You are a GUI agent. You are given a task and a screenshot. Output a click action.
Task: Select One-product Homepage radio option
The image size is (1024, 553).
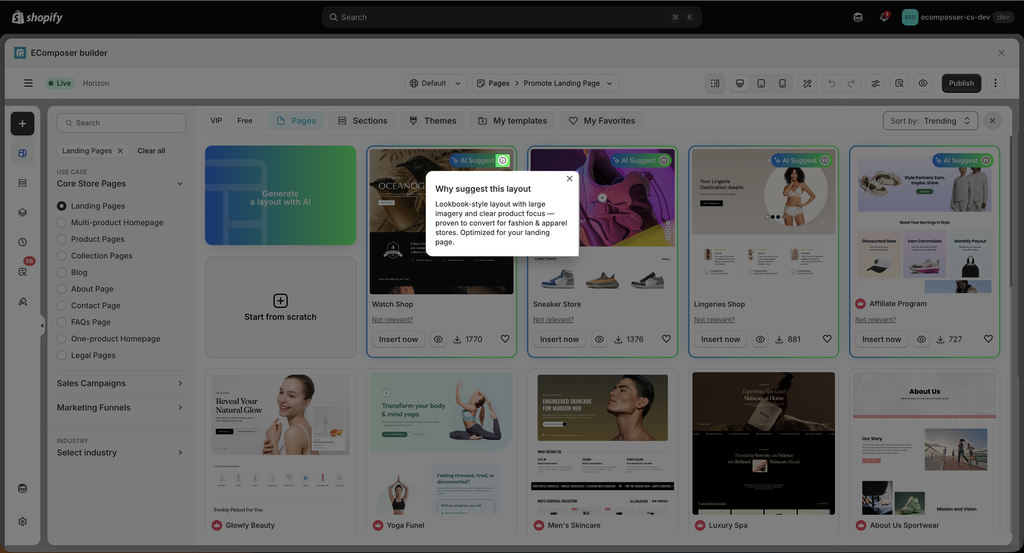click(x=61, y=339)
